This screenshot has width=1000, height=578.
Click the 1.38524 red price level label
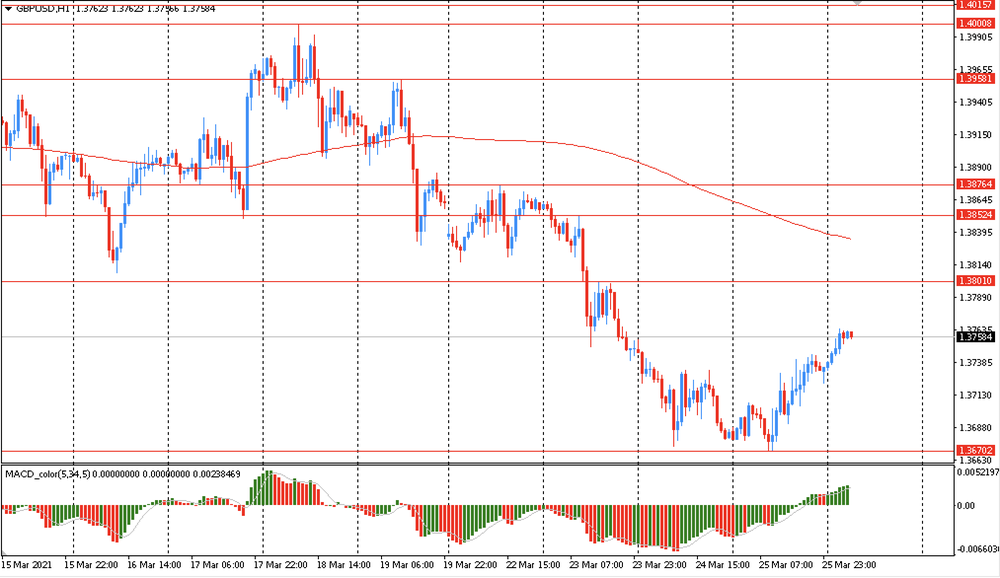click(975, 214)
